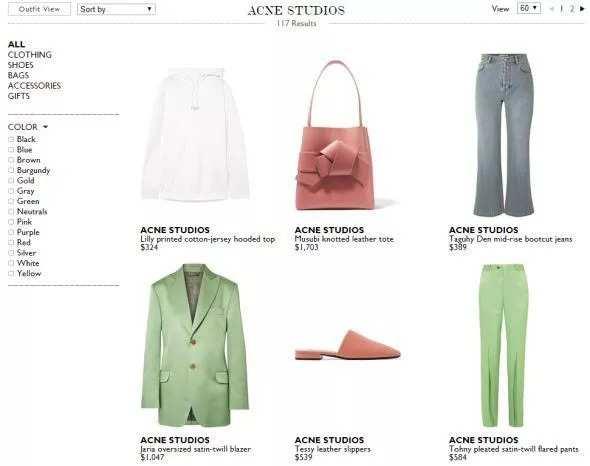Go to next results page arrow

click(582, 9)
